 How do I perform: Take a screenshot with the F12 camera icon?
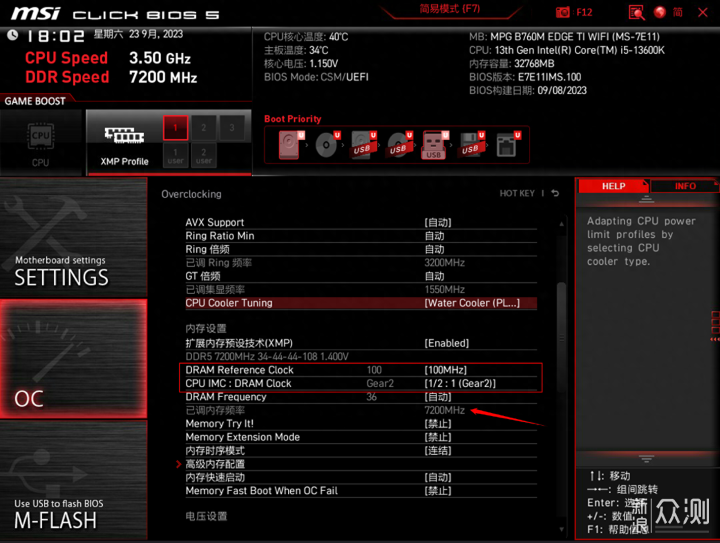coord(562,12)
